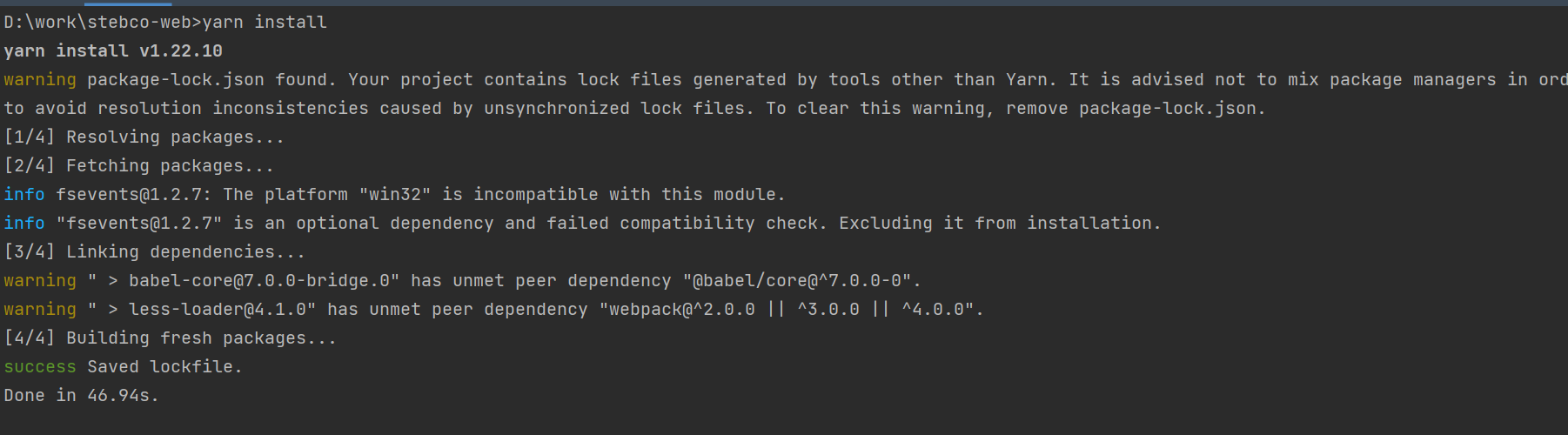Click the blue "info" label before fsevents@1.2.7:

[24, 194]
